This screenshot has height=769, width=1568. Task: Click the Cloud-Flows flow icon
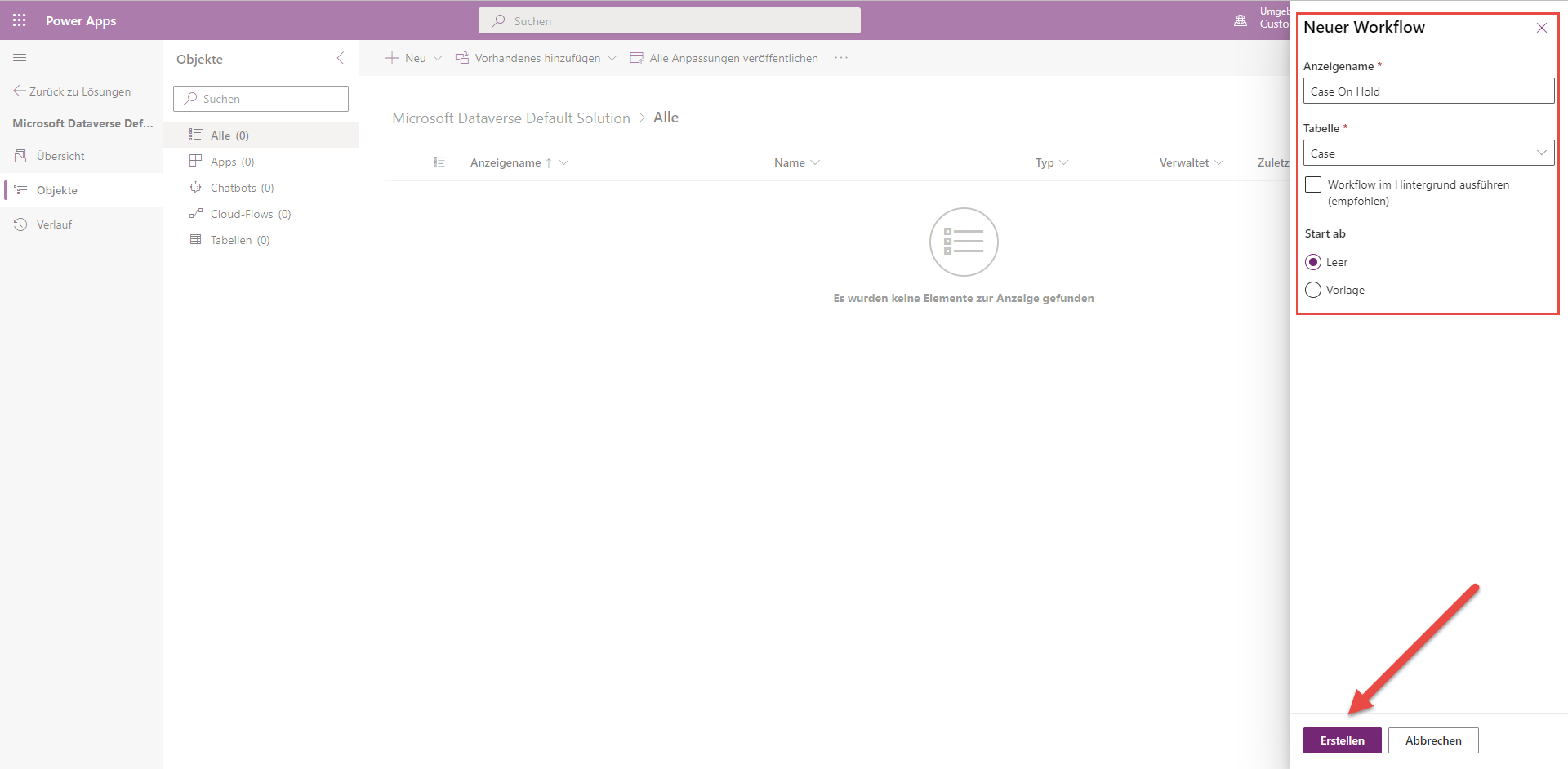pyautogui.click(x=195, y=213)
